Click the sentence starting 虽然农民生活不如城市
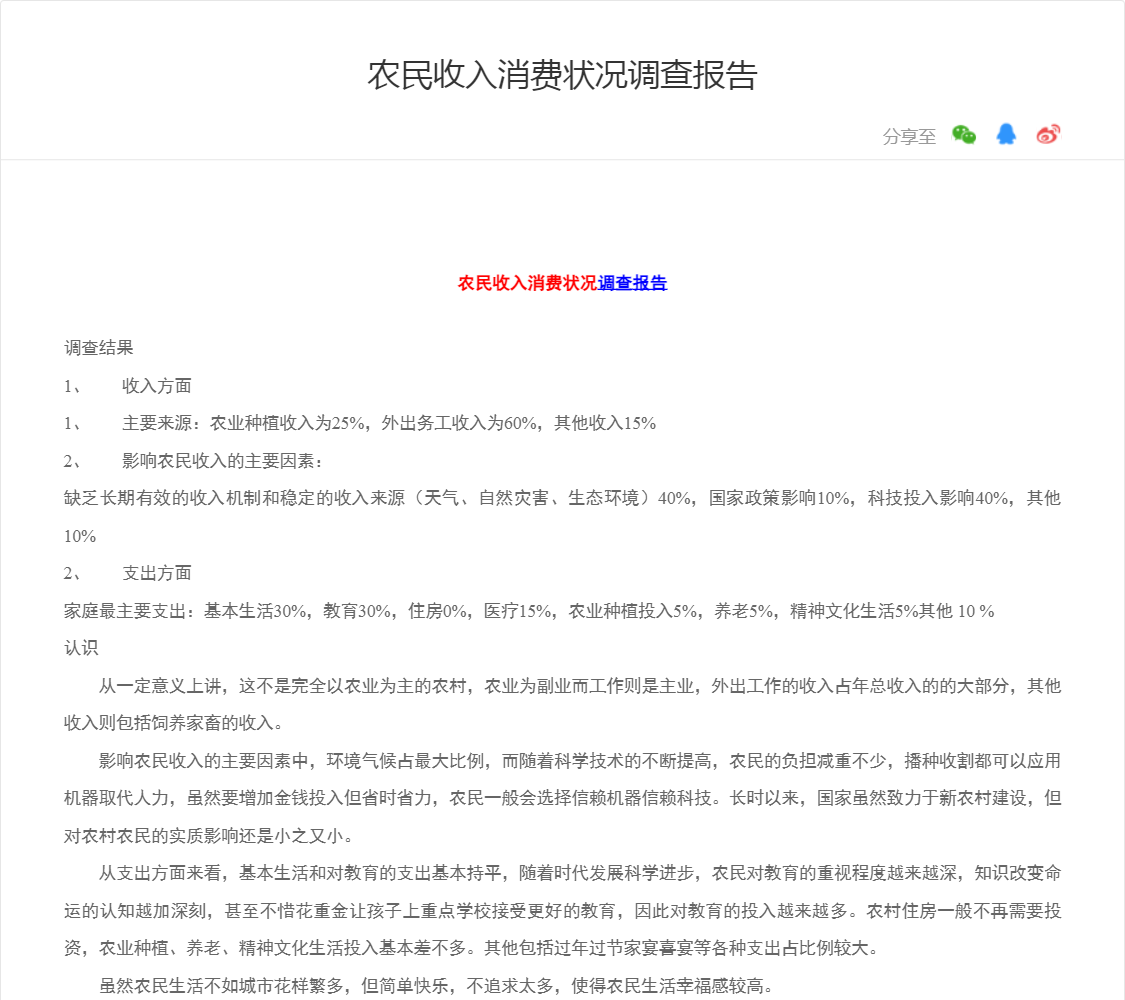This screenshot has width=1125, height=1000. pos(436,986)
